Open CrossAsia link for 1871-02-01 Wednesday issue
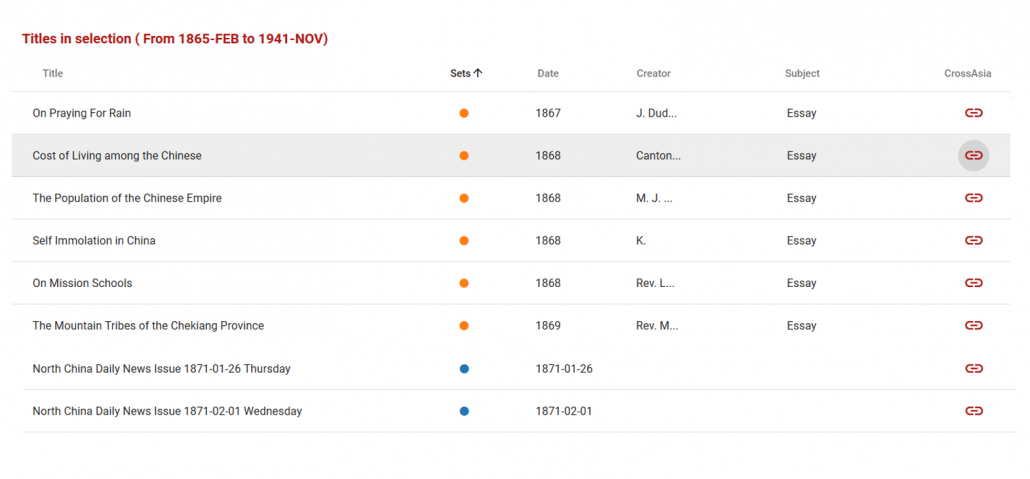 [973, 411]
